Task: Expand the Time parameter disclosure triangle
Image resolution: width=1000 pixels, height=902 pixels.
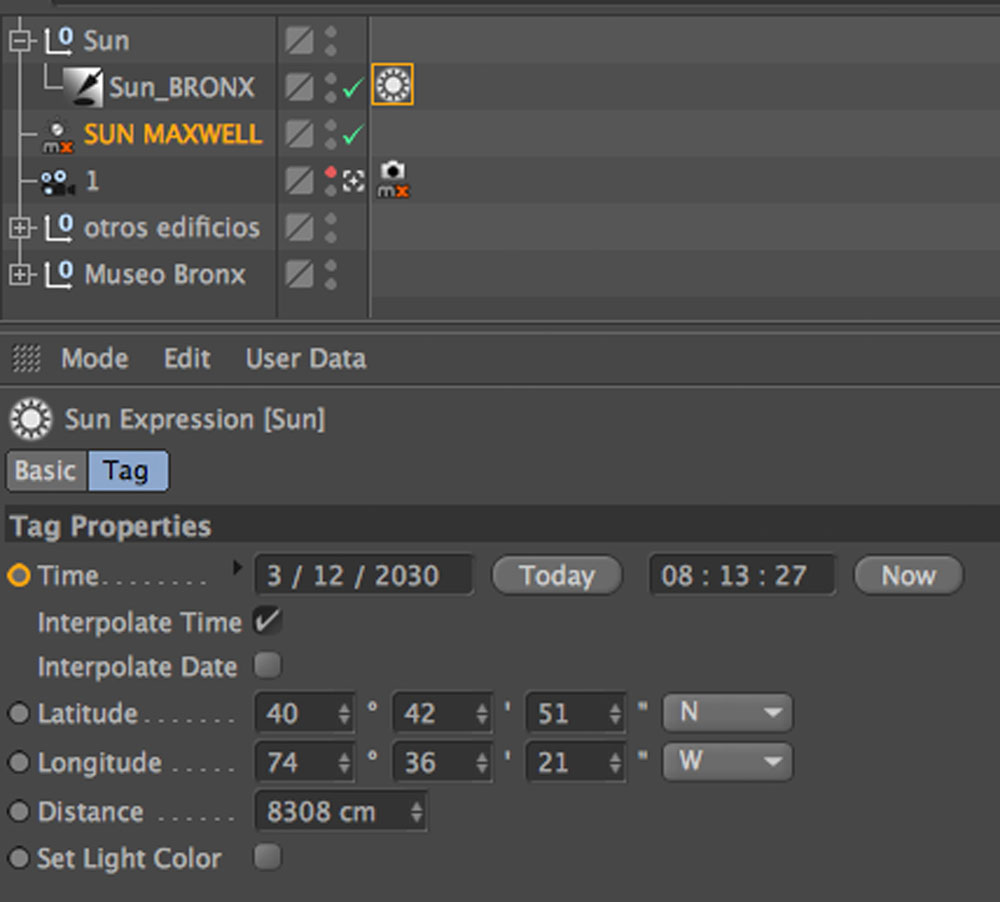Action: pos(237,567)
